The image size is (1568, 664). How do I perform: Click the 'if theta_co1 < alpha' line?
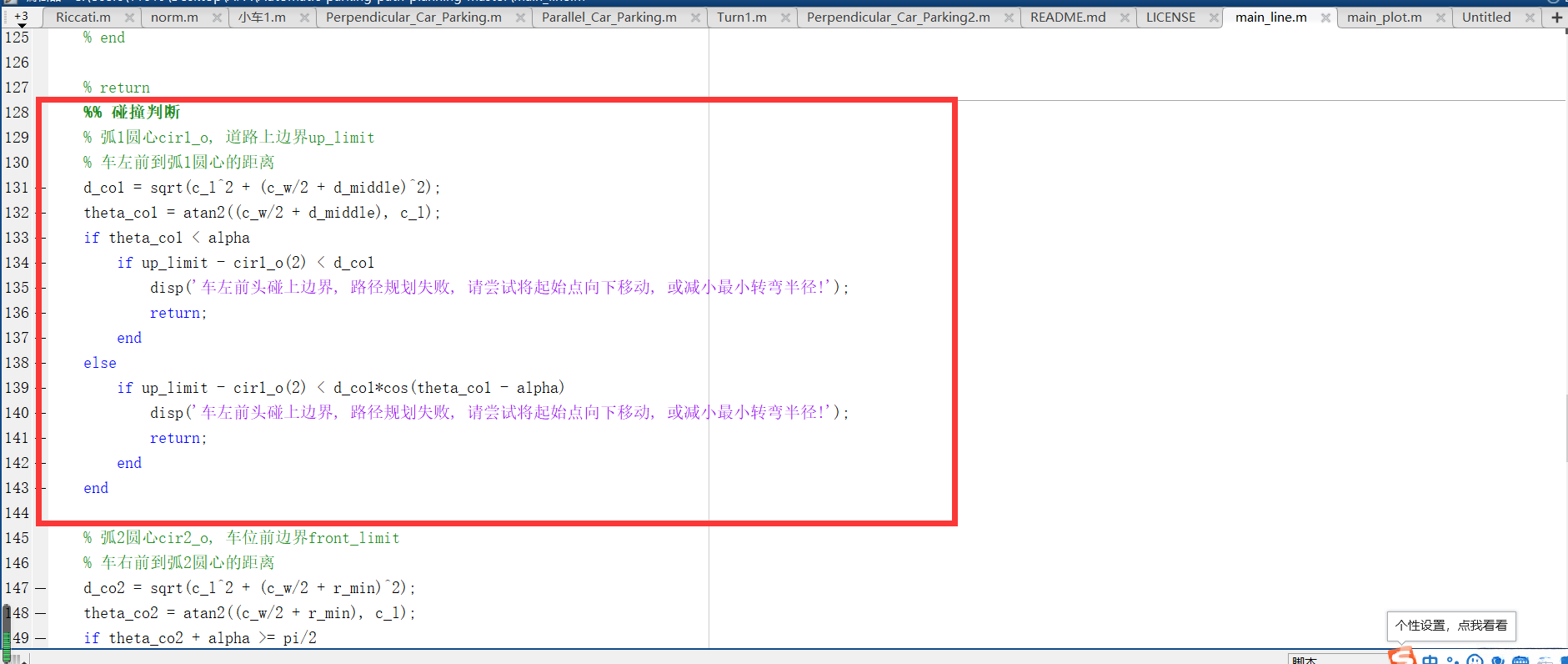point(167,238)
